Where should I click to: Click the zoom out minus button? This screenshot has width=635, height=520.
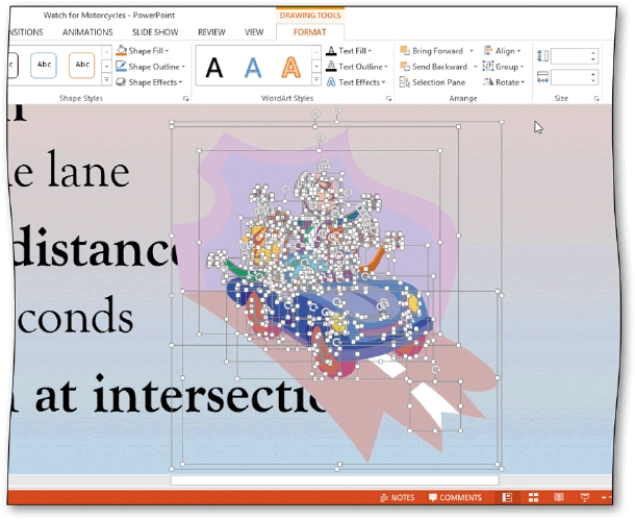604,497
